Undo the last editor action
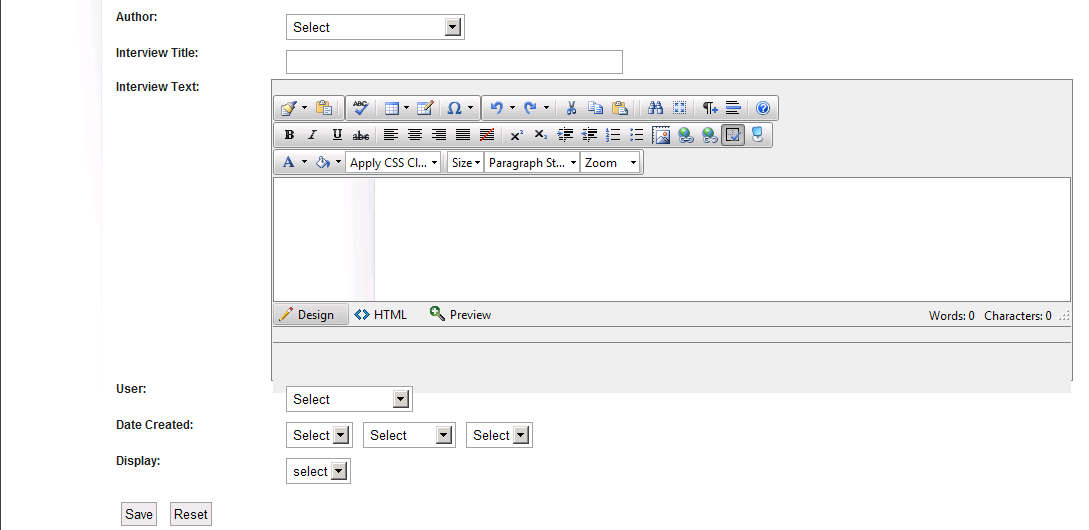The width and height of the screenshot is (1089, 530). pyautogui.click(x=496, y=108)
